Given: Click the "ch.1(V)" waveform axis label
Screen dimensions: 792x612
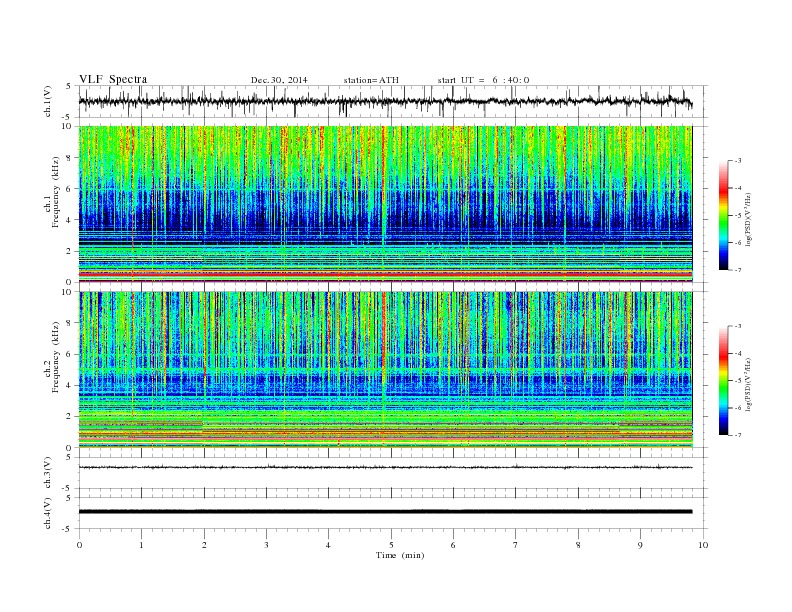Looking at the screenshot, I should 48,101.
